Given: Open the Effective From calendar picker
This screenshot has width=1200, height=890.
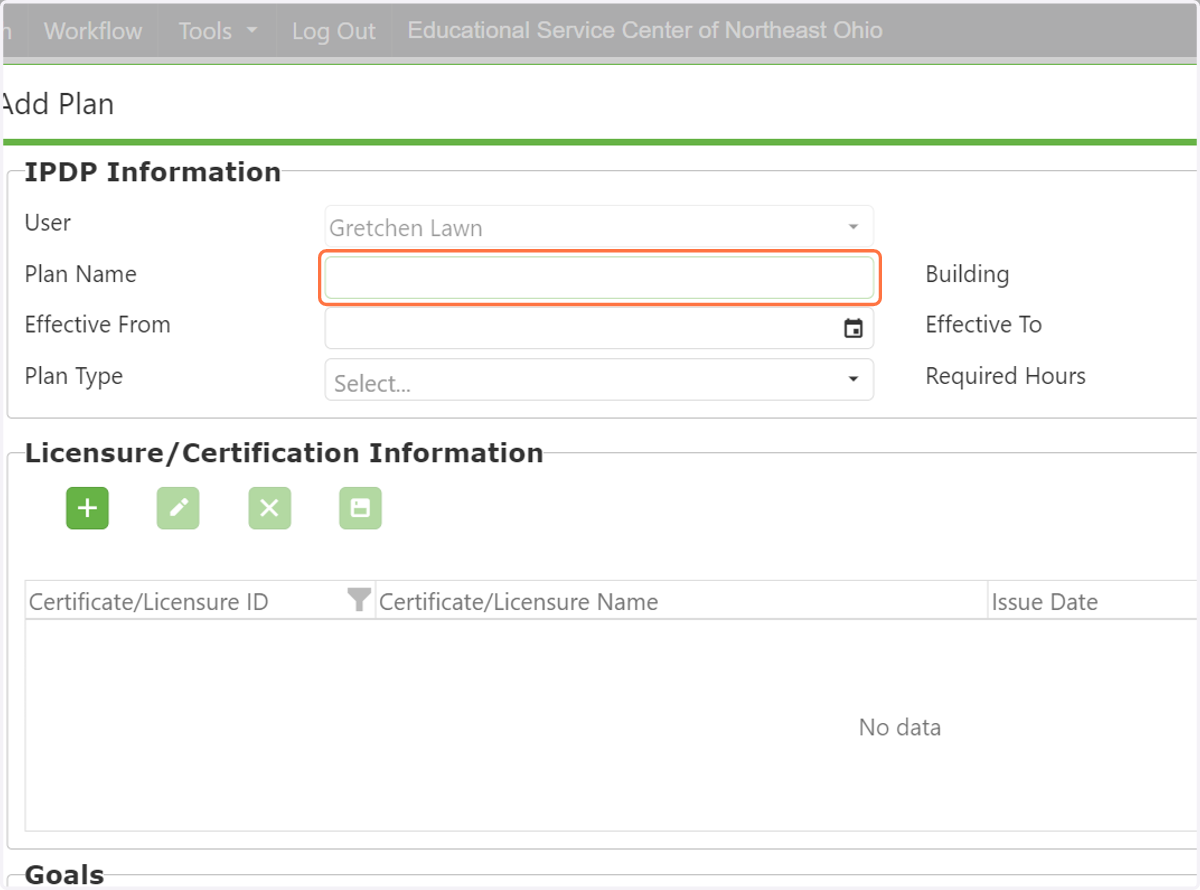Looking at the screenshot, I should pyautogui.click(x=853, y=328).
